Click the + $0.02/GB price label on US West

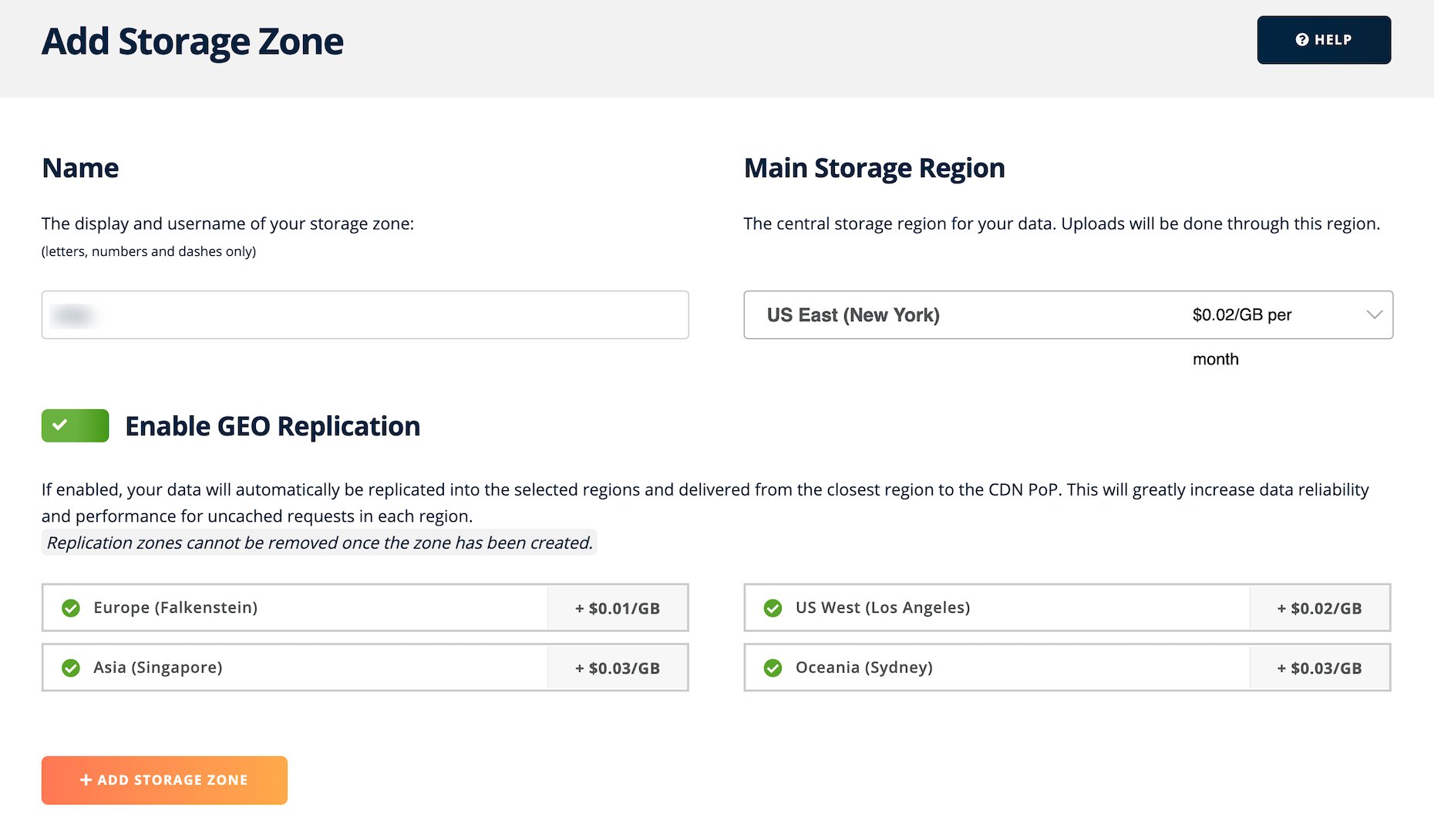[x=1319, y=608]
